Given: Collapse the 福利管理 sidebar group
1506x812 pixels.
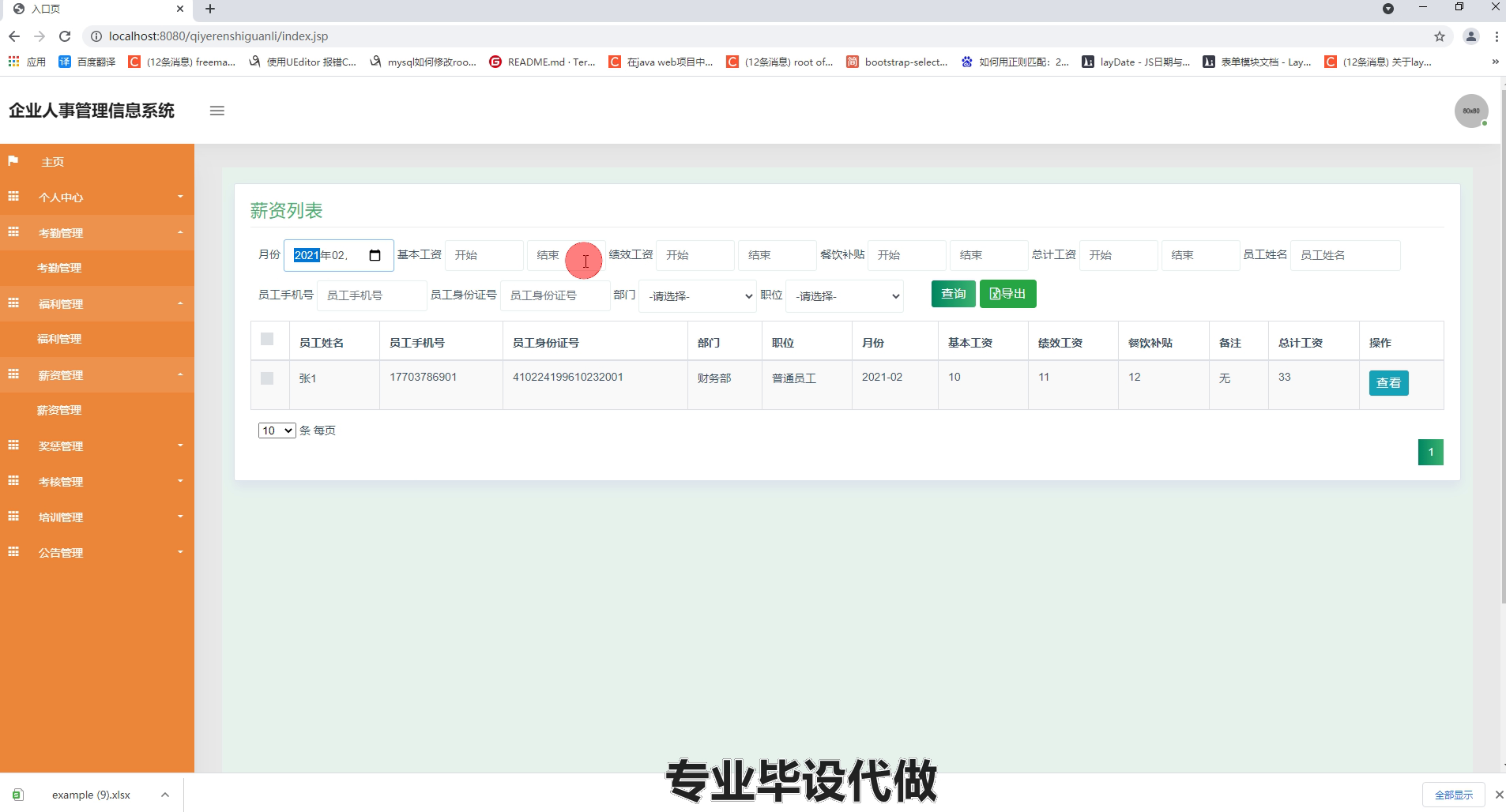Looking at the screenshot, I should (97, 303).
